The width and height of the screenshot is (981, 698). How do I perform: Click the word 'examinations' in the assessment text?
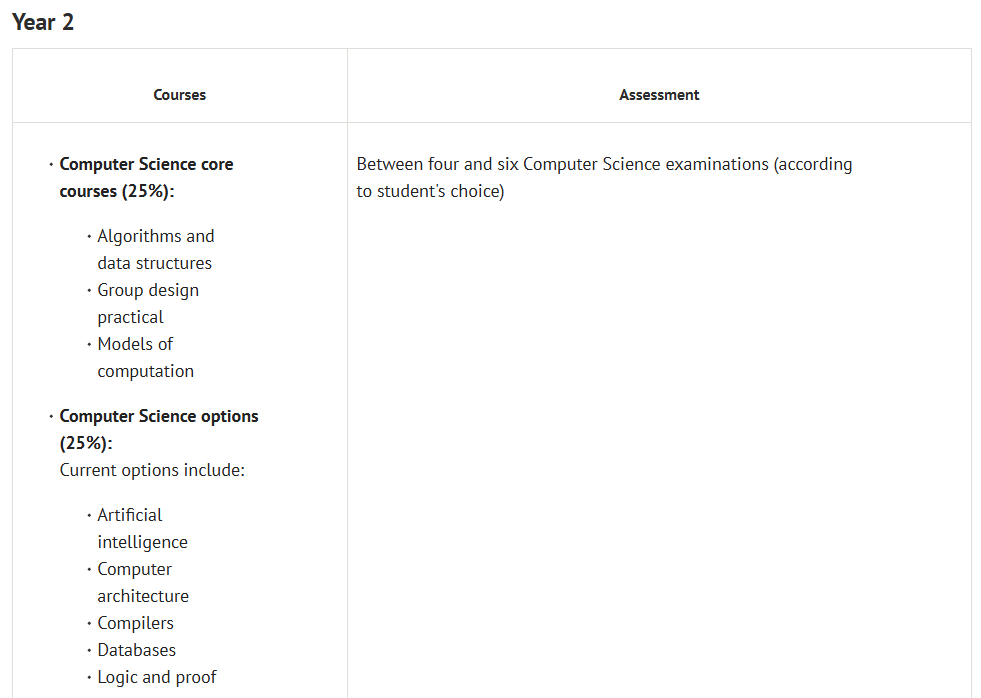[718, 164]
